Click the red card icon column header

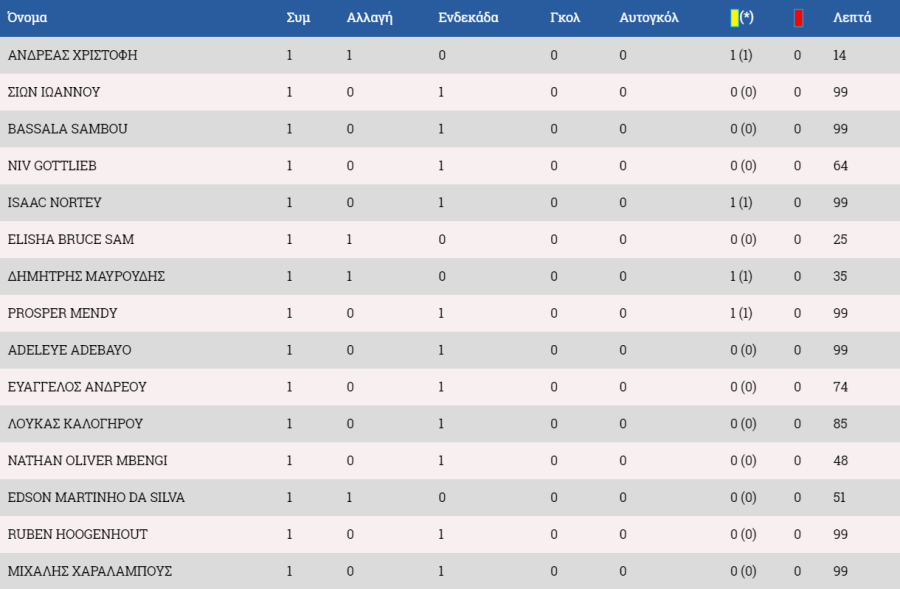[x=798, y=18]
